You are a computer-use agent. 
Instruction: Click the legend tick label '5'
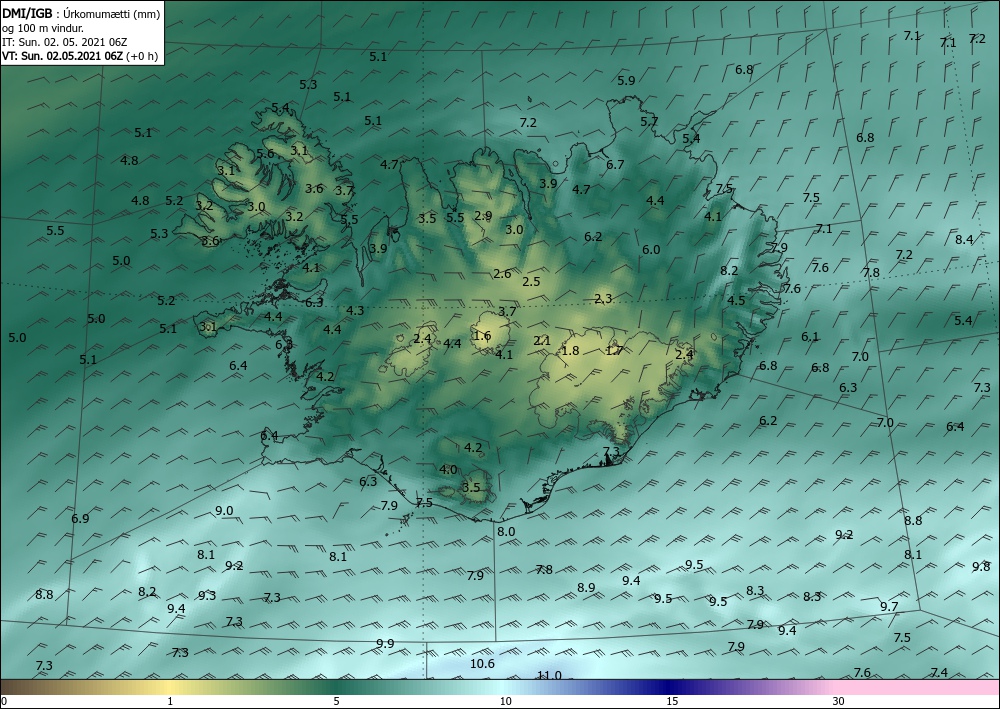click(336, 701)
